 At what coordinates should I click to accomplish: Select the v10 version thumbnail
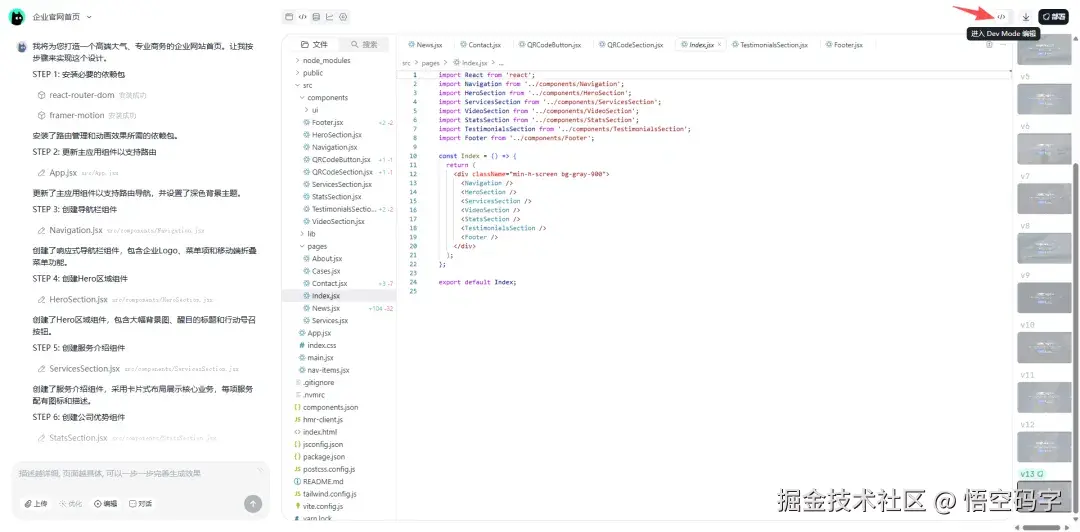pos(1044,347)
